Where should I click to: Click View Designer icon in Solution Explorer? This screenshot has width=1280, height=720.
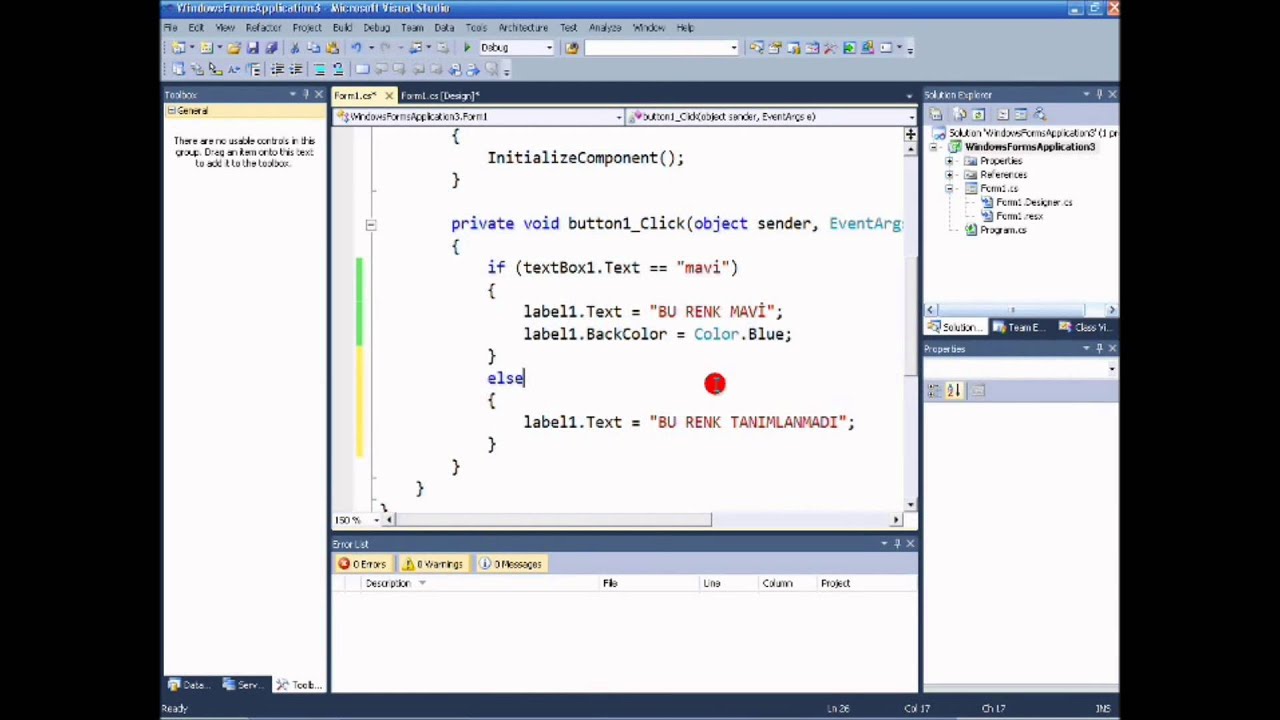pos(1021,114)
